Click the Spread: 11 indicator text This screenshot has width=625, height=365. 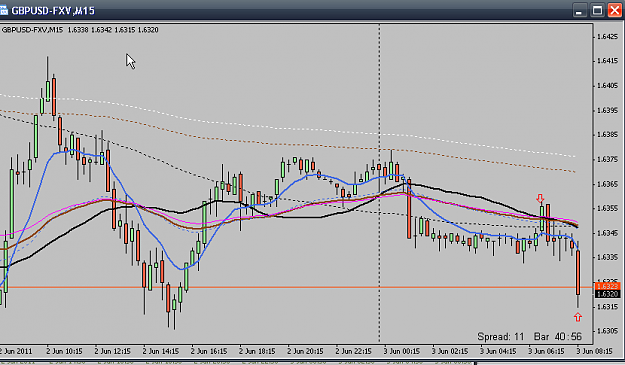[501, 337]
